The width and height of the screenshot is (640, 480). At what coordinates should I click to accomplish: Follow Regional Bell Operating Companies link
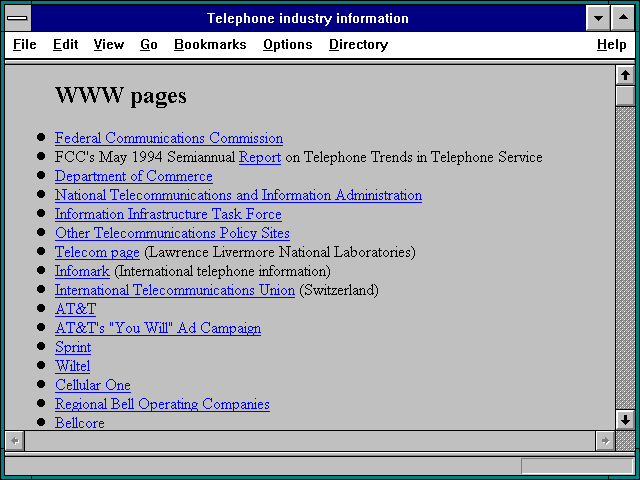tap(162, 404)
